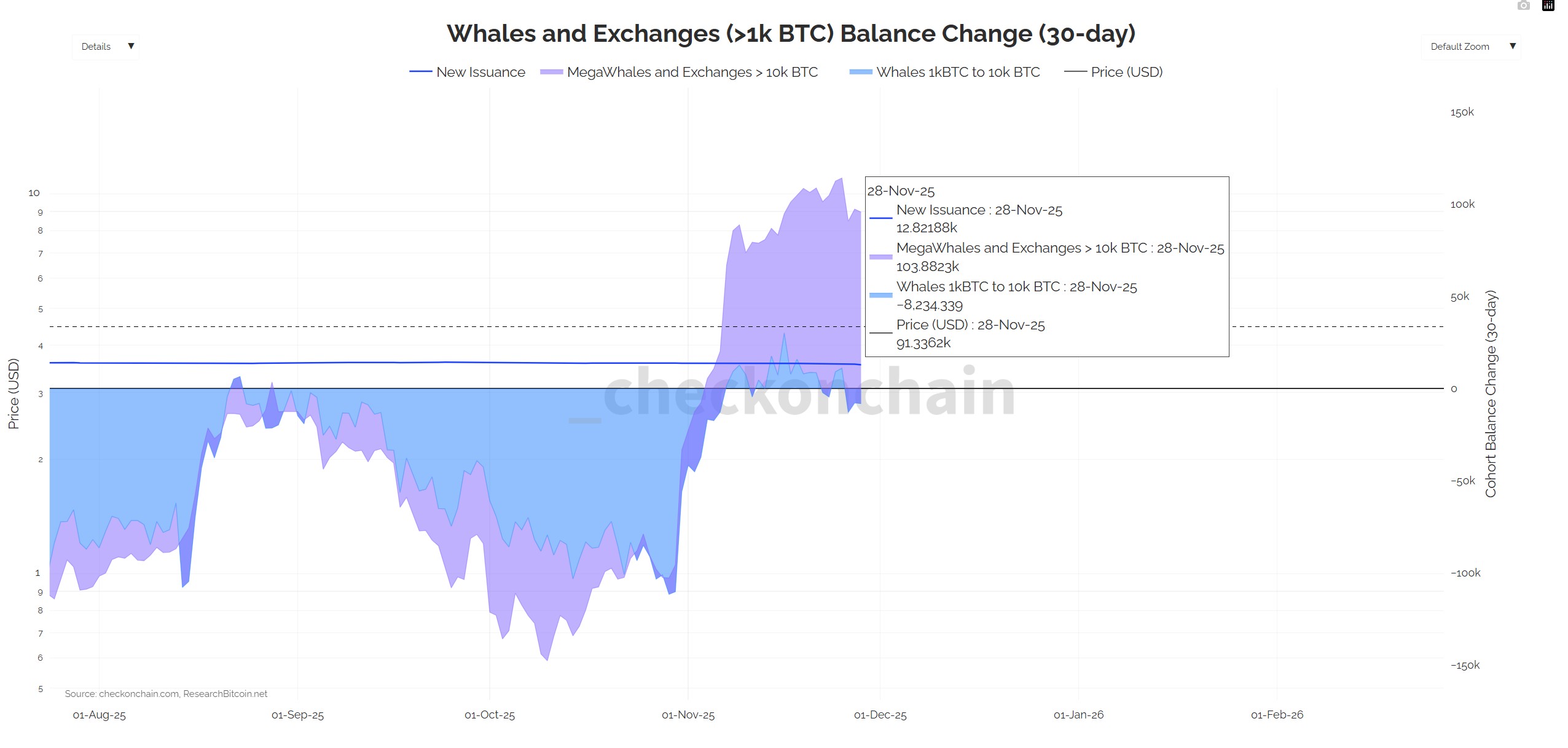Click the 01-Feb-26 x-axis date label
The height and width of the screenshot is (748, 1568).
(x=1277, y=715)
